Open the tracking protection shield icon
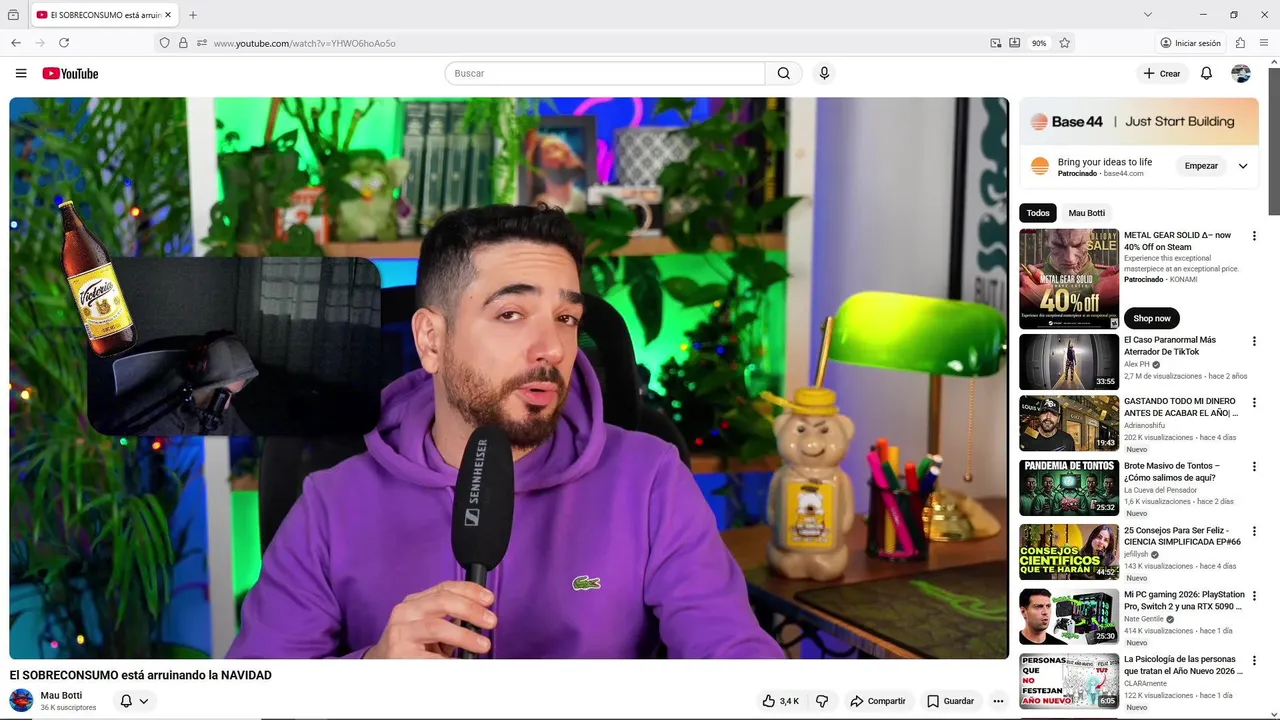The image size is (1280, 720). (x=165, y=43)
